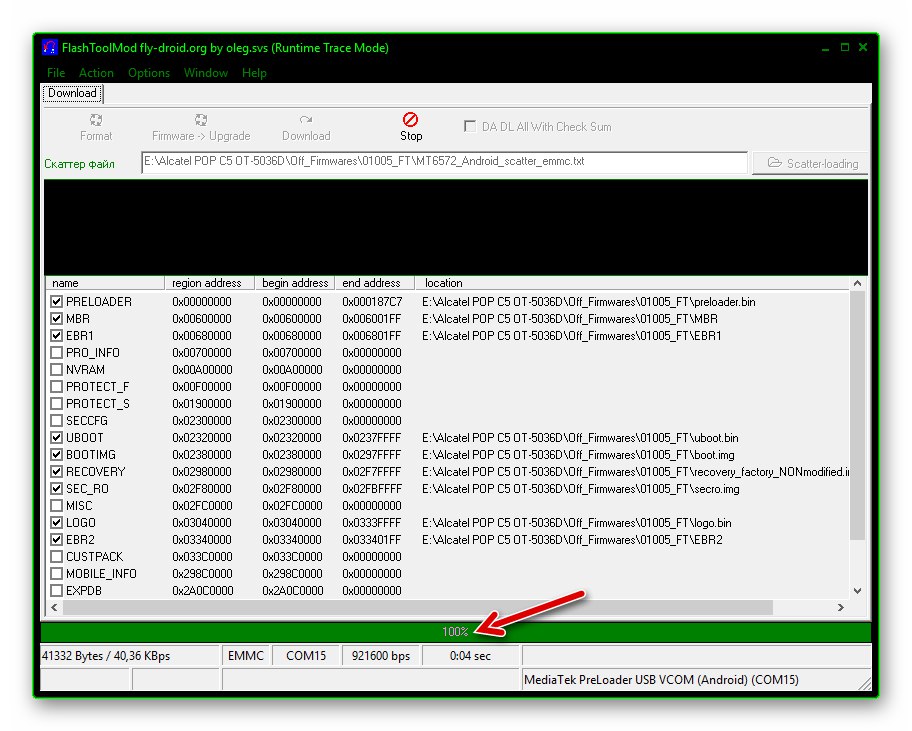Select the logo.bin location path

[x=576, y=523]
